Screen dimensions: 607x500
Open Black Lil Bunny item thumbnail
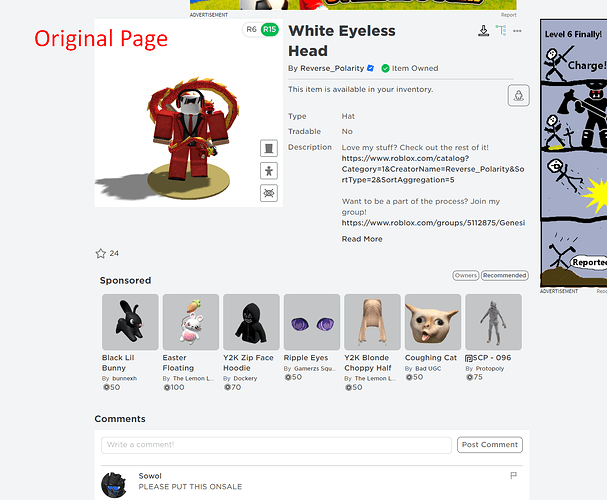coord(130,322)
